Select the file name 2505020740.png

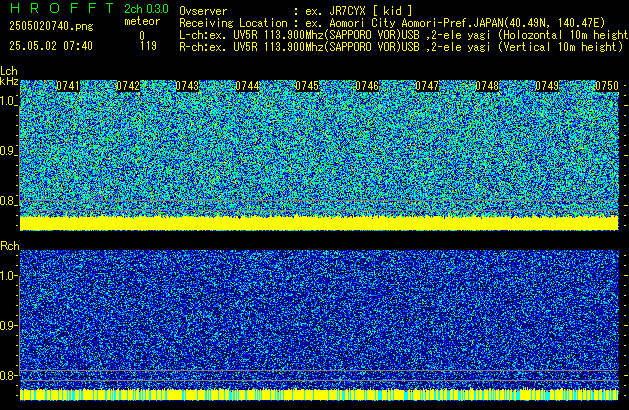point(51,26)
